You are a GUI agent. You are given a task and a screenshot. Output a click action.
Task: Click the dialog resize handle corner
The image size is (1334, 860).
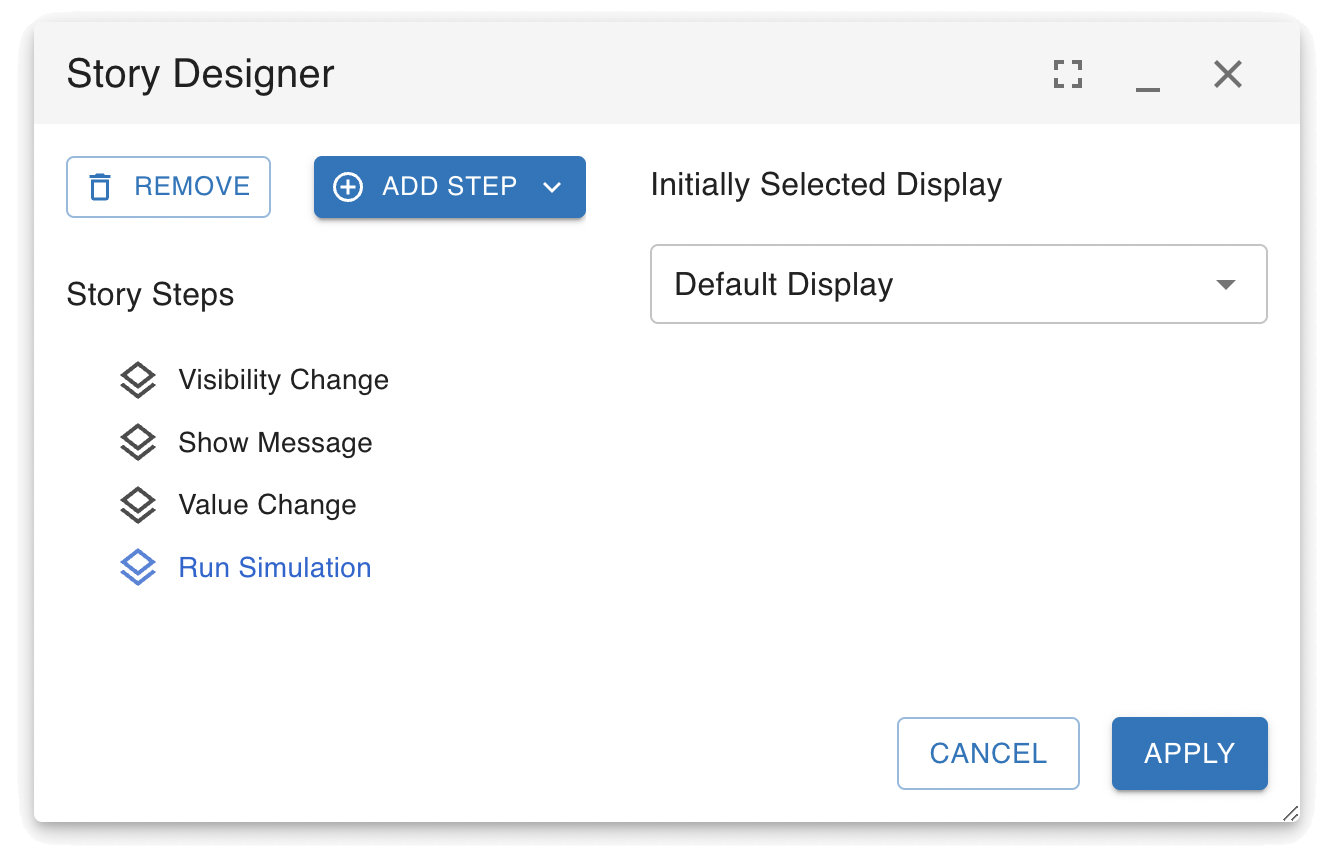click(x=1290, y=812)
